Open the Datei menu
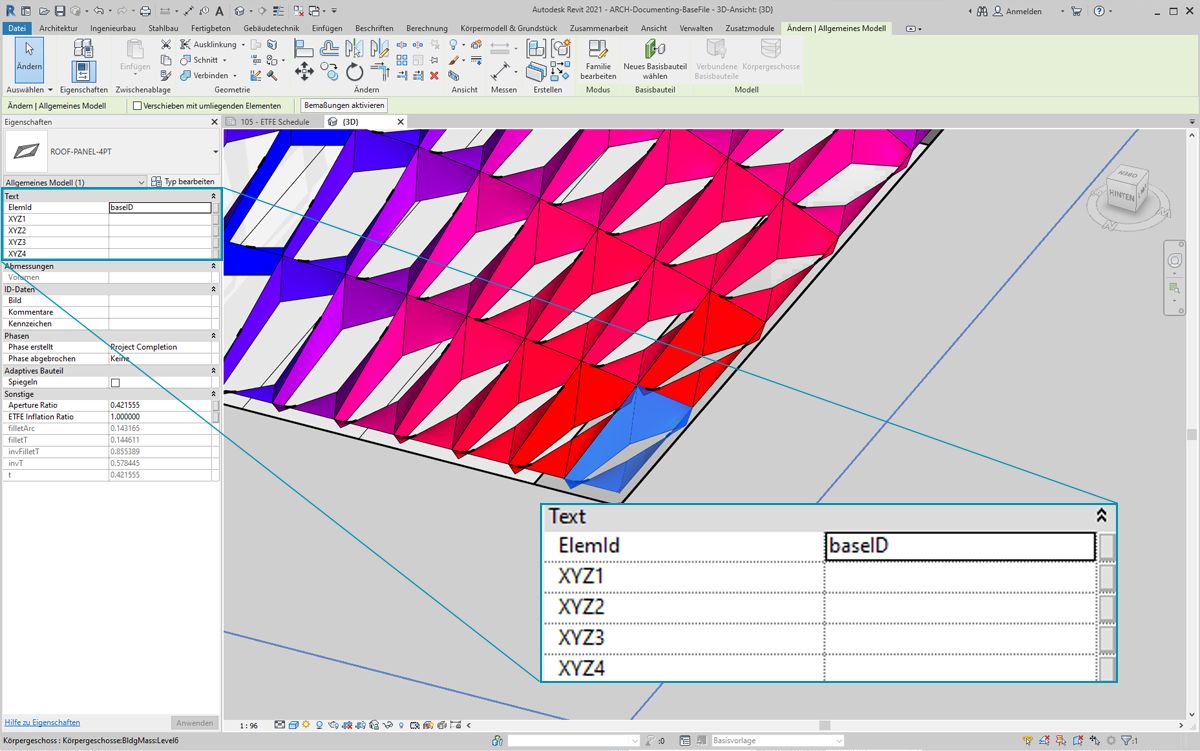The height and width of the screenshot is (751, 1200). (x=18, y=28)
